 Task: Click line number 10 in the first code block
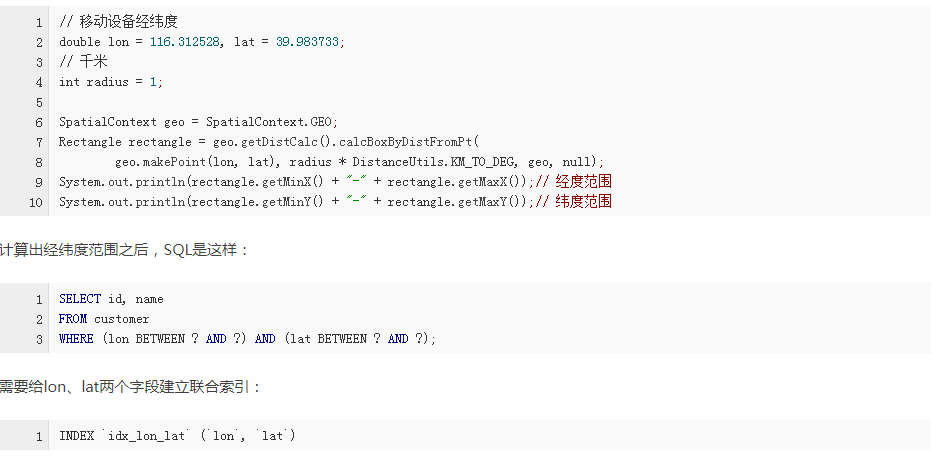tap(36, 203)
